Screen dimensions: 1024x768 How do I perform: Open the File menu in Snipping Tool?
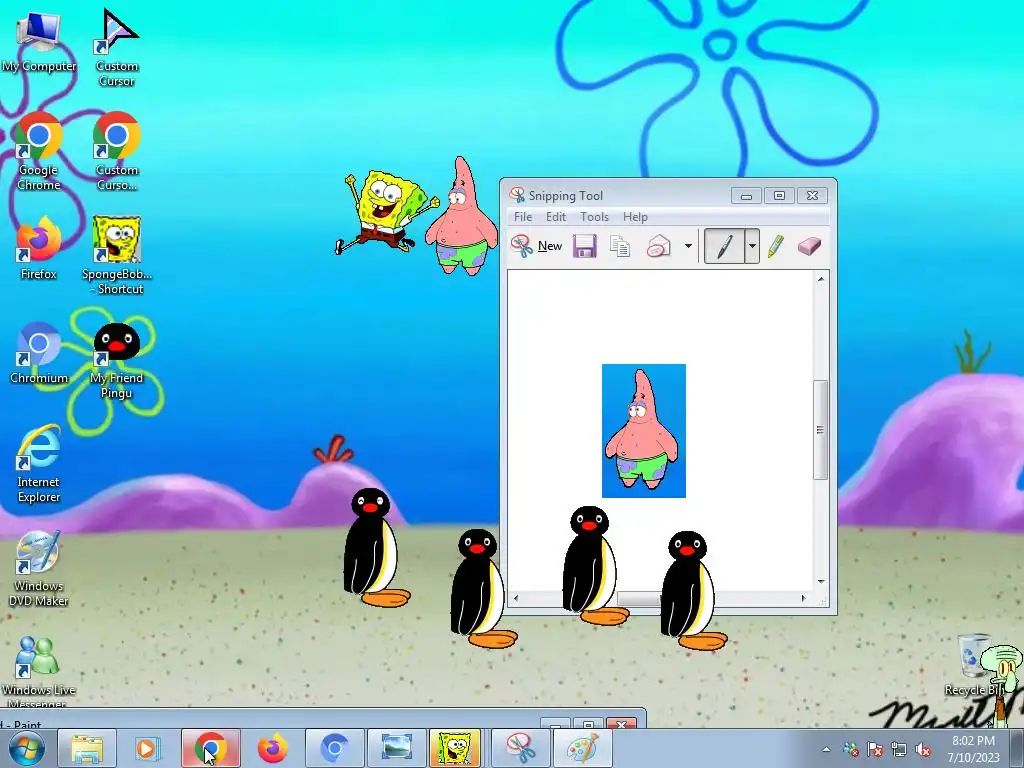[522, 217]
